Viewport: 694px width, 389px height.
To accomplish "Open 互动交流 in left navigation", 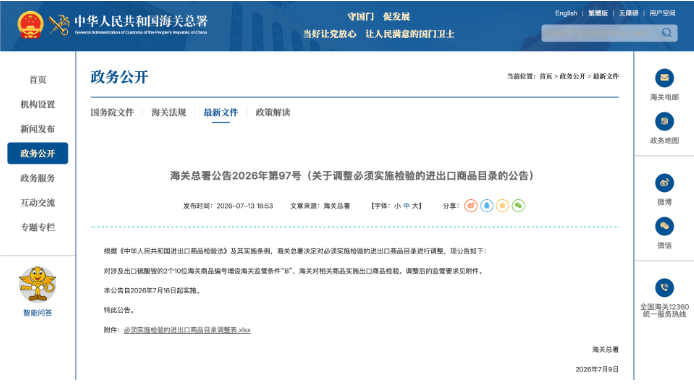I will pyautogui.click(x=38, y=203).
